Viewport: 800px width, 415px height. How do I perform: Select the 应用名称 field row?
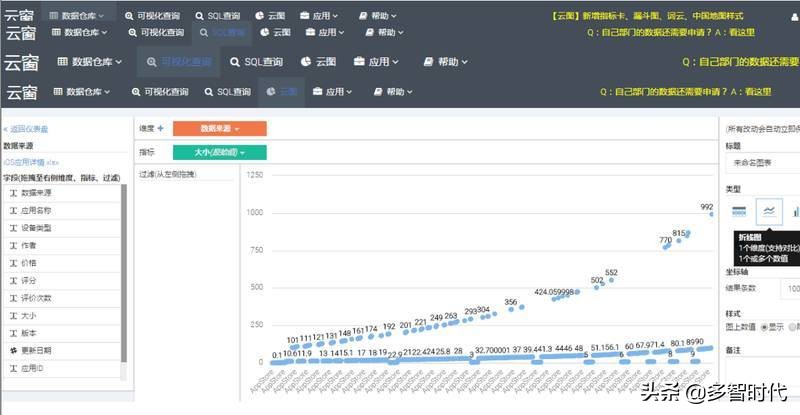point(62,210)
